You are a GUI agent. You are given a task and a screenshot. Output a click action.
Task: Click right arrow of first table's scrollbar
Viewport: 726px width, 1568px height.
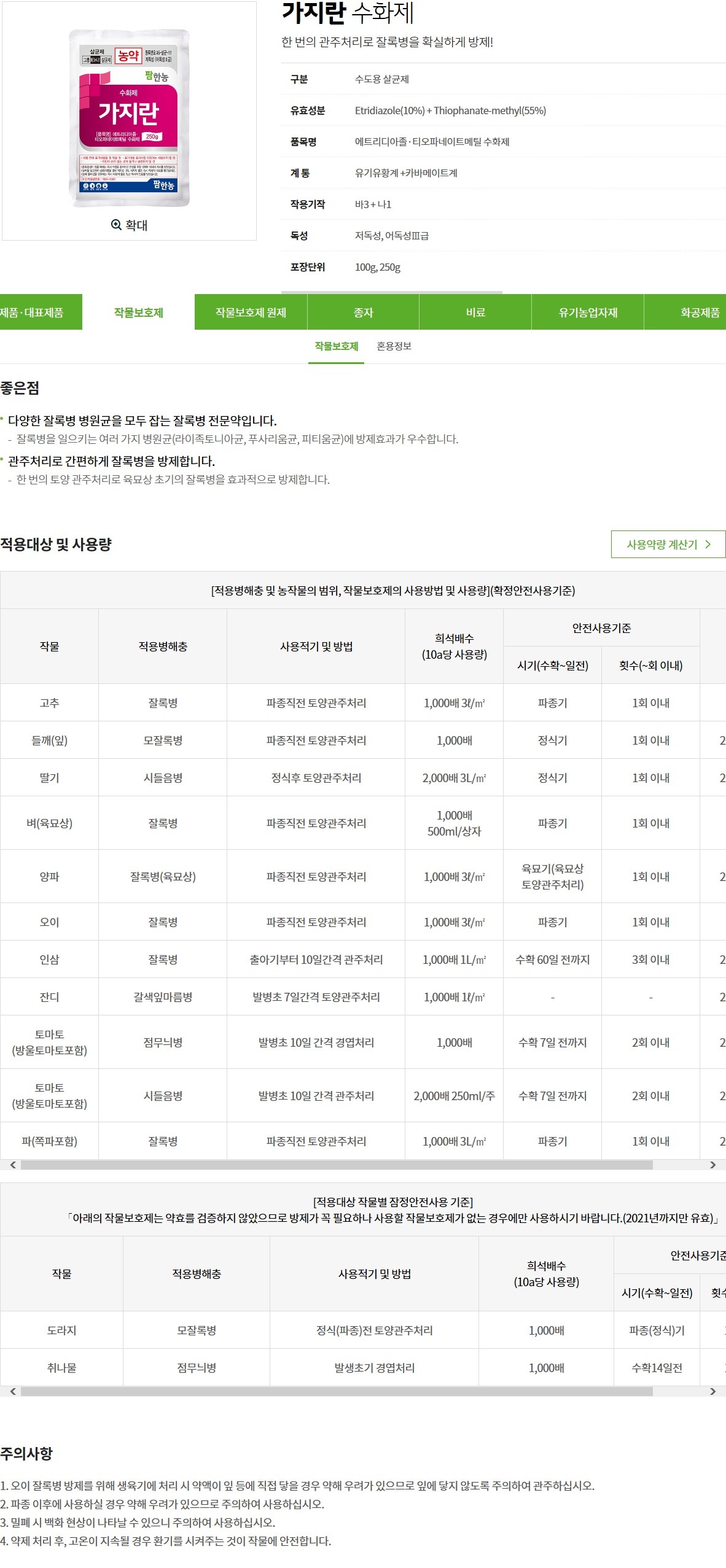pyautogui.click(x=712, y=1165)
